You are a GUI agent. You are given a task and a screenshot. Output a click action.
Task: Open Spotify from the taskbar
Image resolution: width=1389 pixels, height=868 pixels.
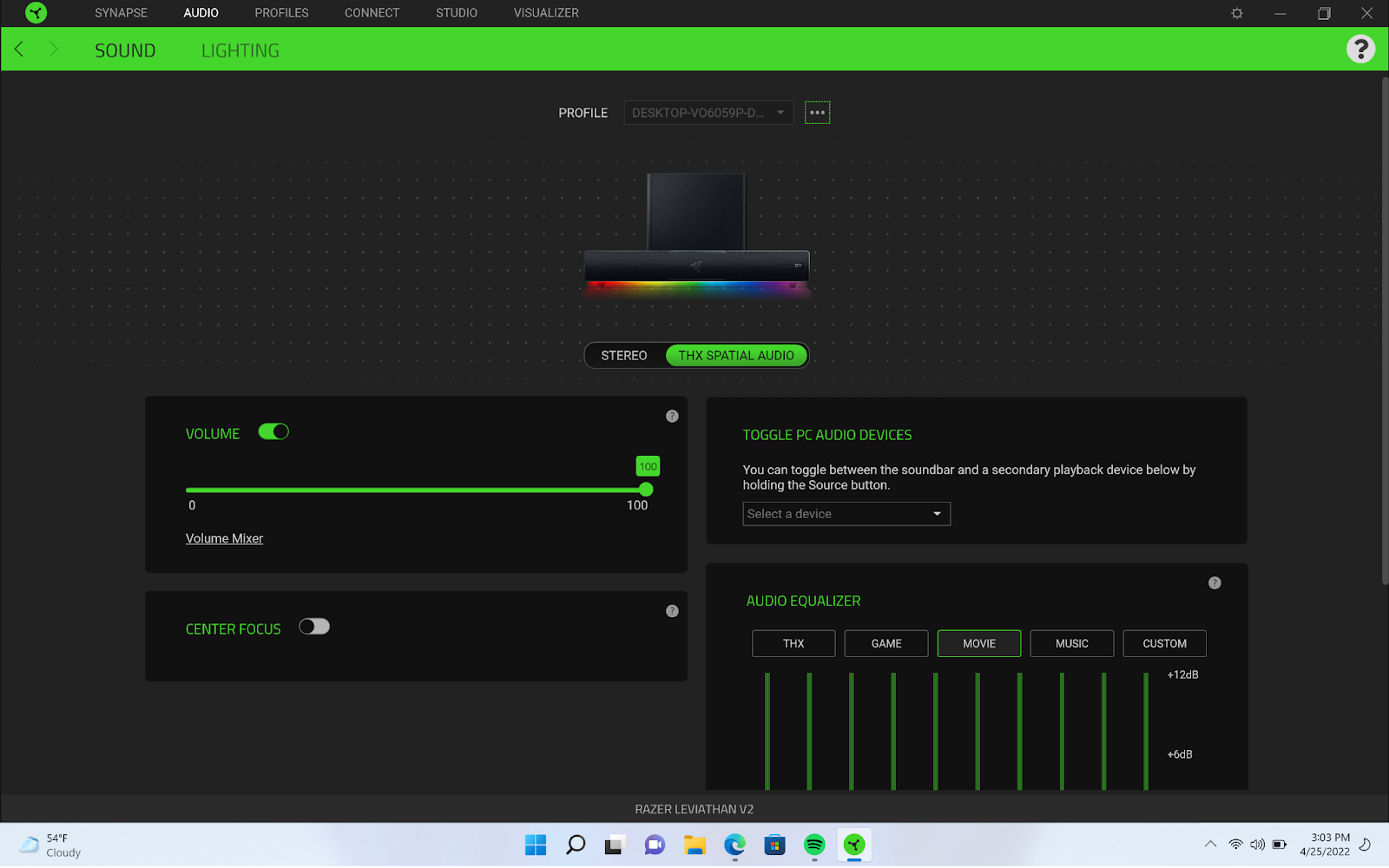[814, 845]
